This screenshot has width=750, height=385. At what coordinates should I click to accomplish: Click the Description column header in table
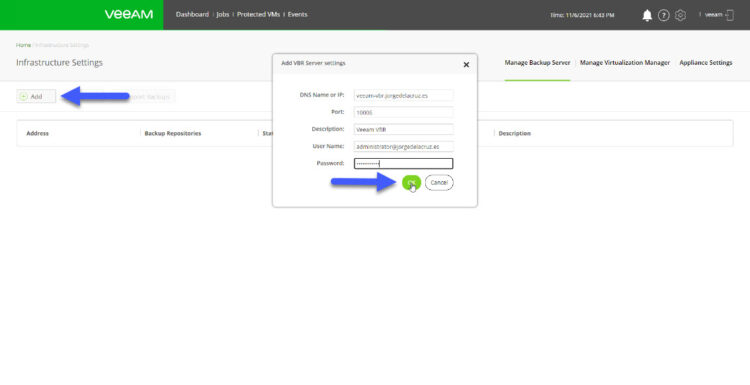[x=515, y=133]
